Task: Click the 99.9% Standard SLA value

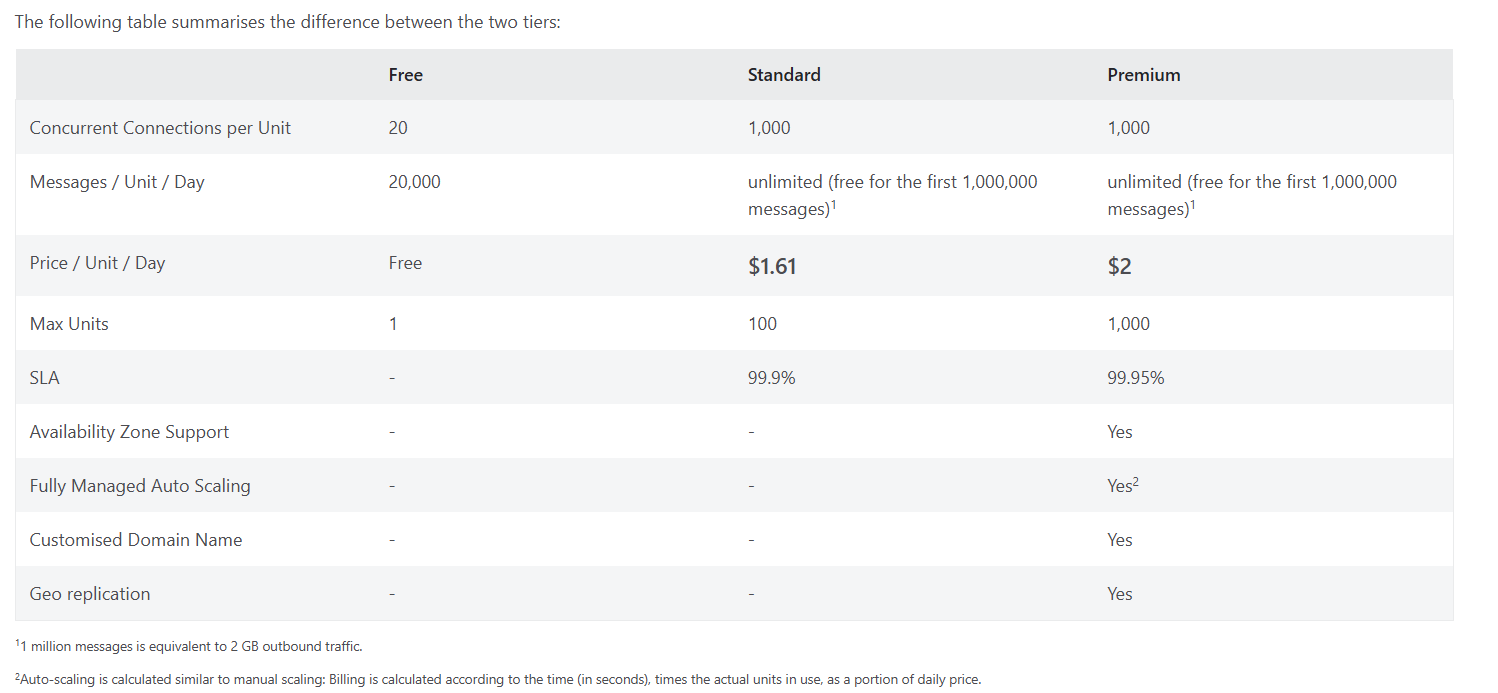Action: pos(771,378)
